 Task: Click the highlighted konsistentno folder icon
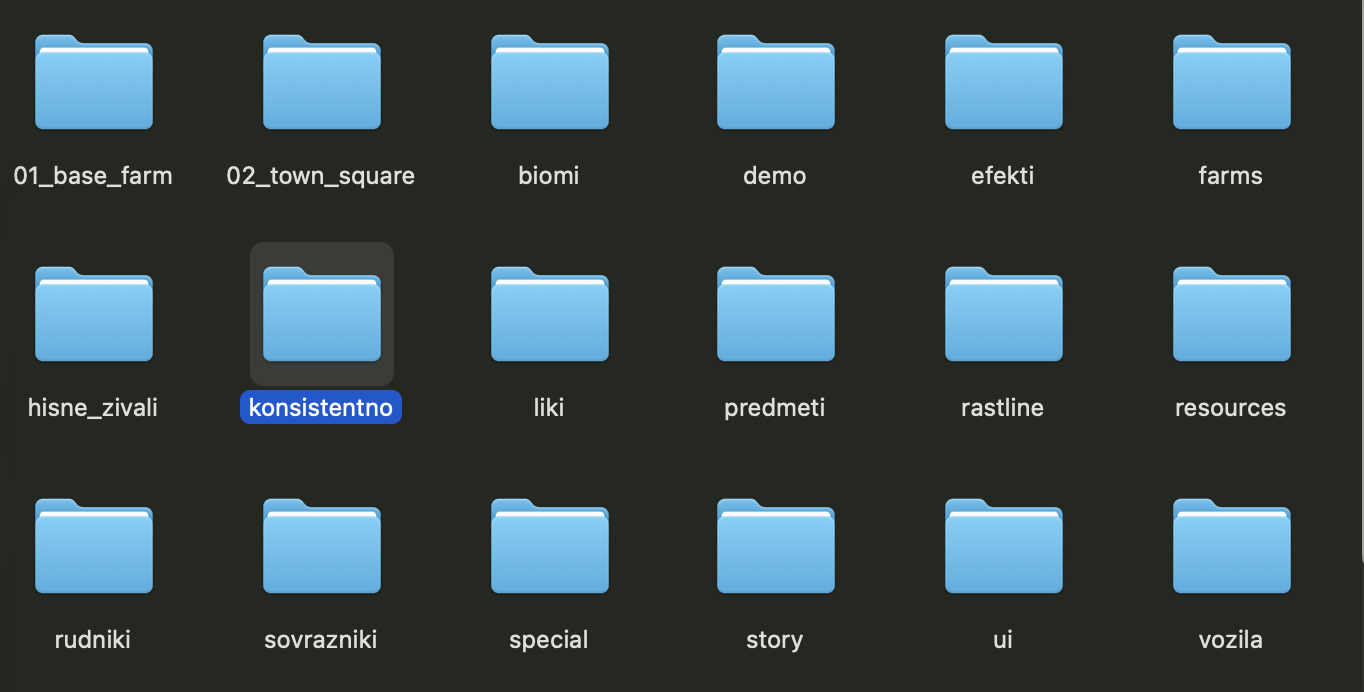tap(321, 315)
